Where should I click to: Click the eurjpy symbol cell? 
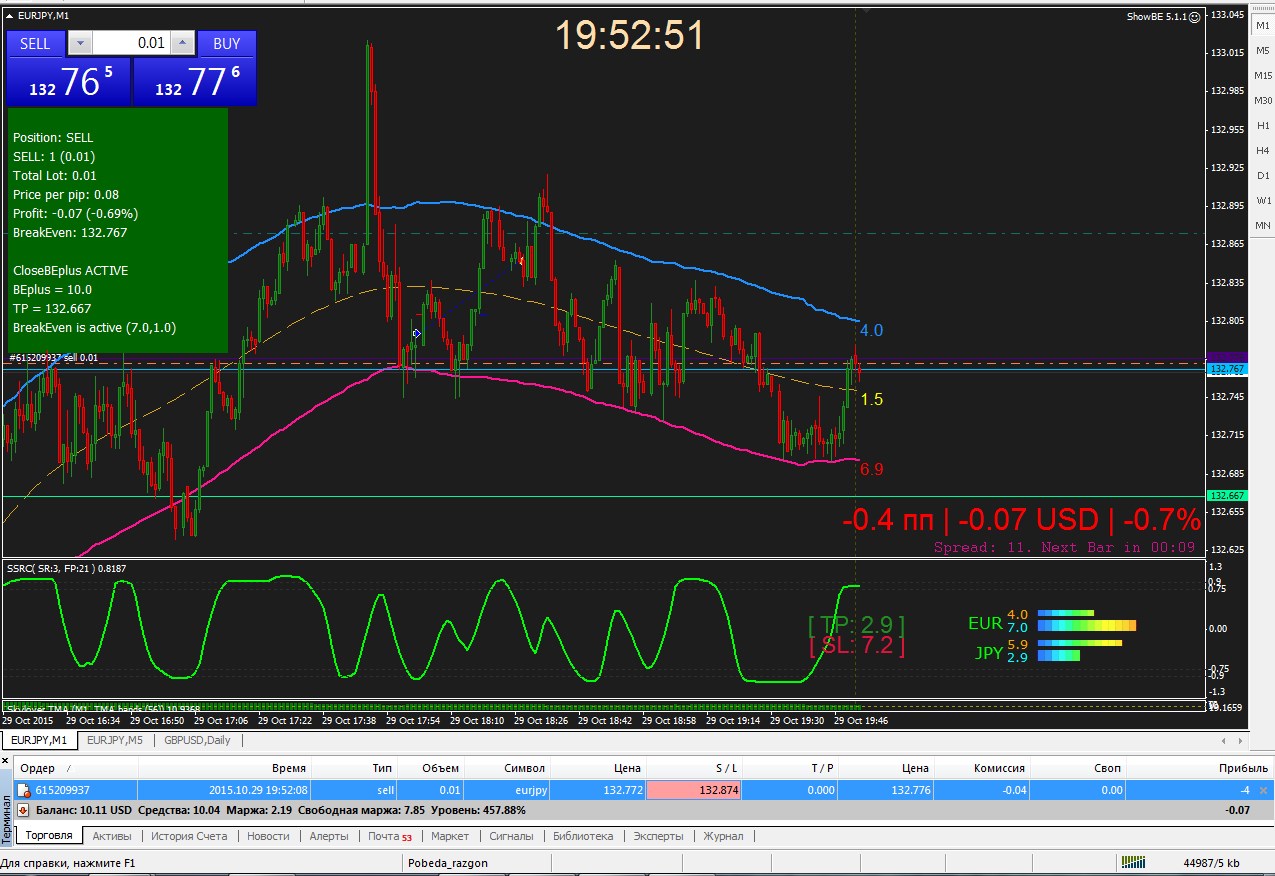point(506,790)
